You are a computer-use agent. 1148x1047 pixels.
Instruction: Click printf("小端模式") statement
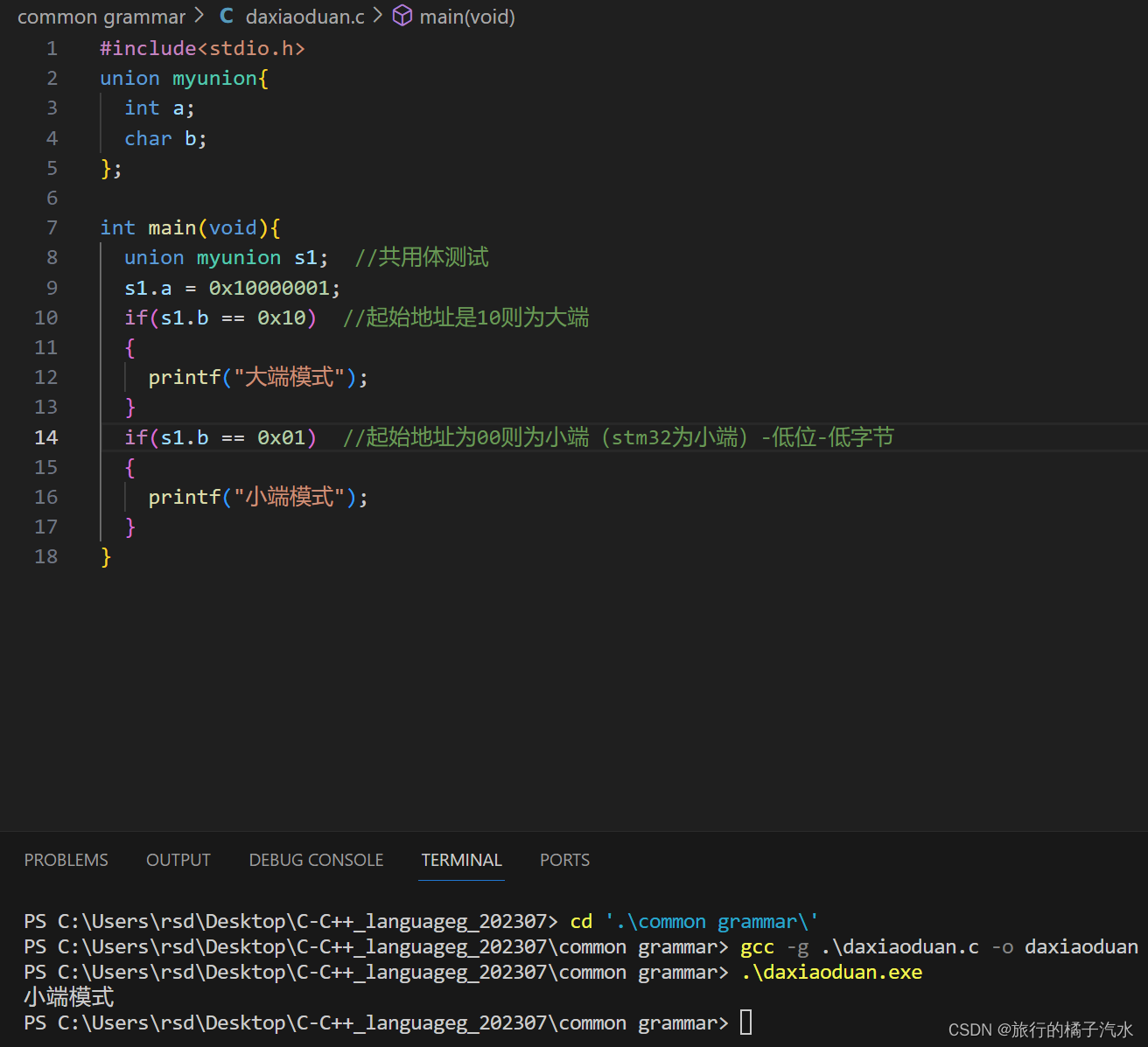[258, 497]
